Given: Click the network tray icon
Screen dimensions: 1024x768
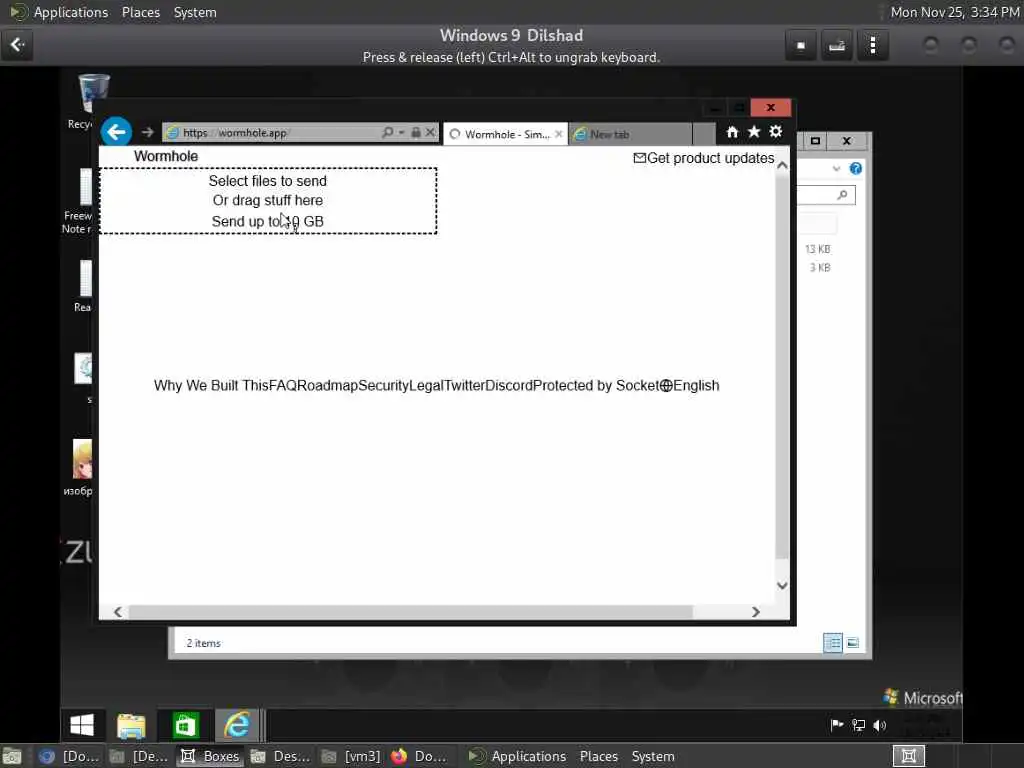Looking at the screenshot, I should click(x=858, y=725).
